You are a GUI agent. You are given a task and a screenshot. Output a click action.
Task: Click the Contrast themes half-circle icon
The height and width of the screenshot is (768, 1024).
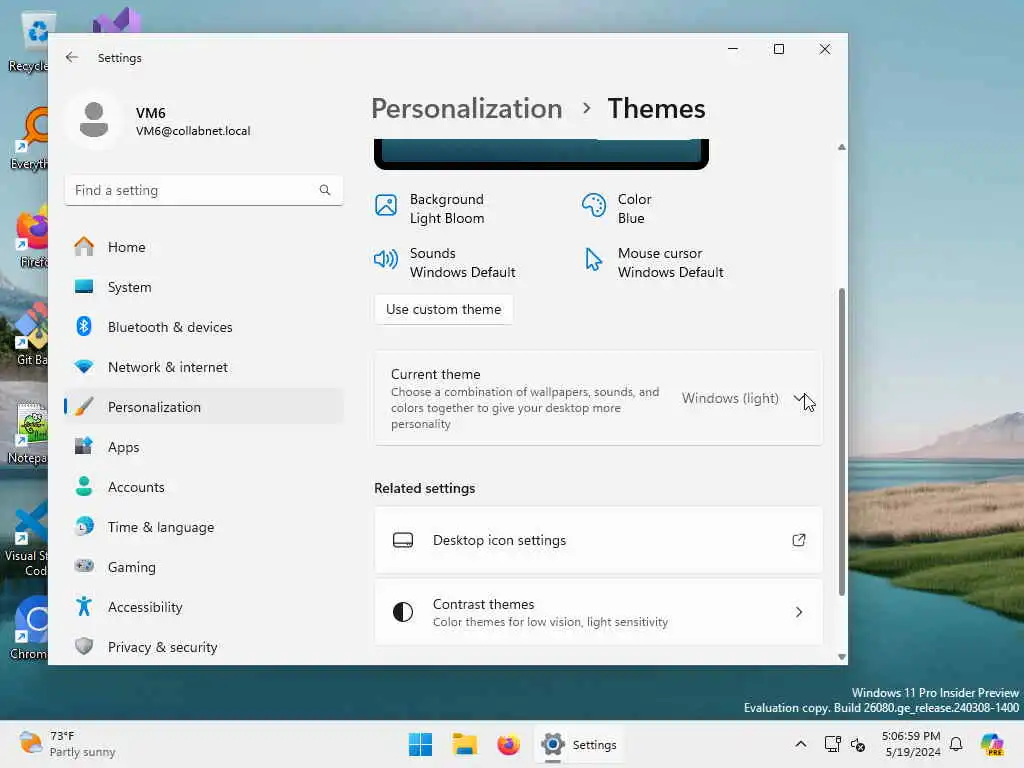[x=403, y=612]
